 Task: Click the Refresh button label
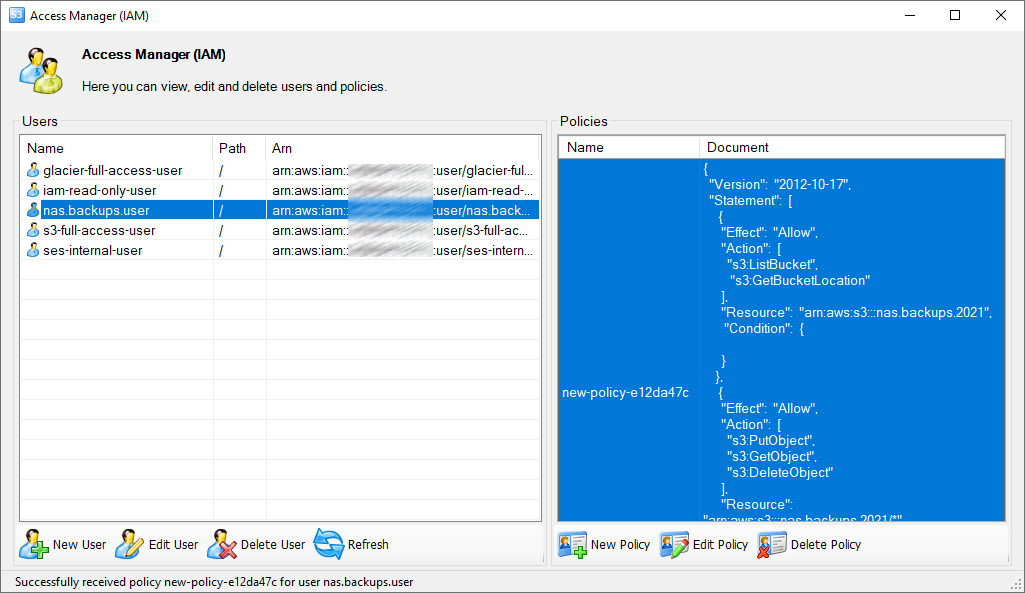368,544
